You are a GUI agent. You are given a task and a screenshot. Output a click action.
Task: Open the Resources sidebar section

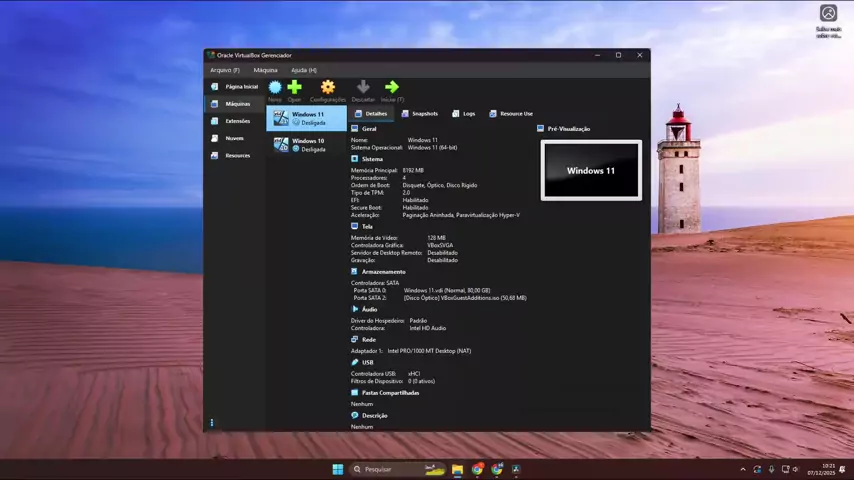coord(236,155)
